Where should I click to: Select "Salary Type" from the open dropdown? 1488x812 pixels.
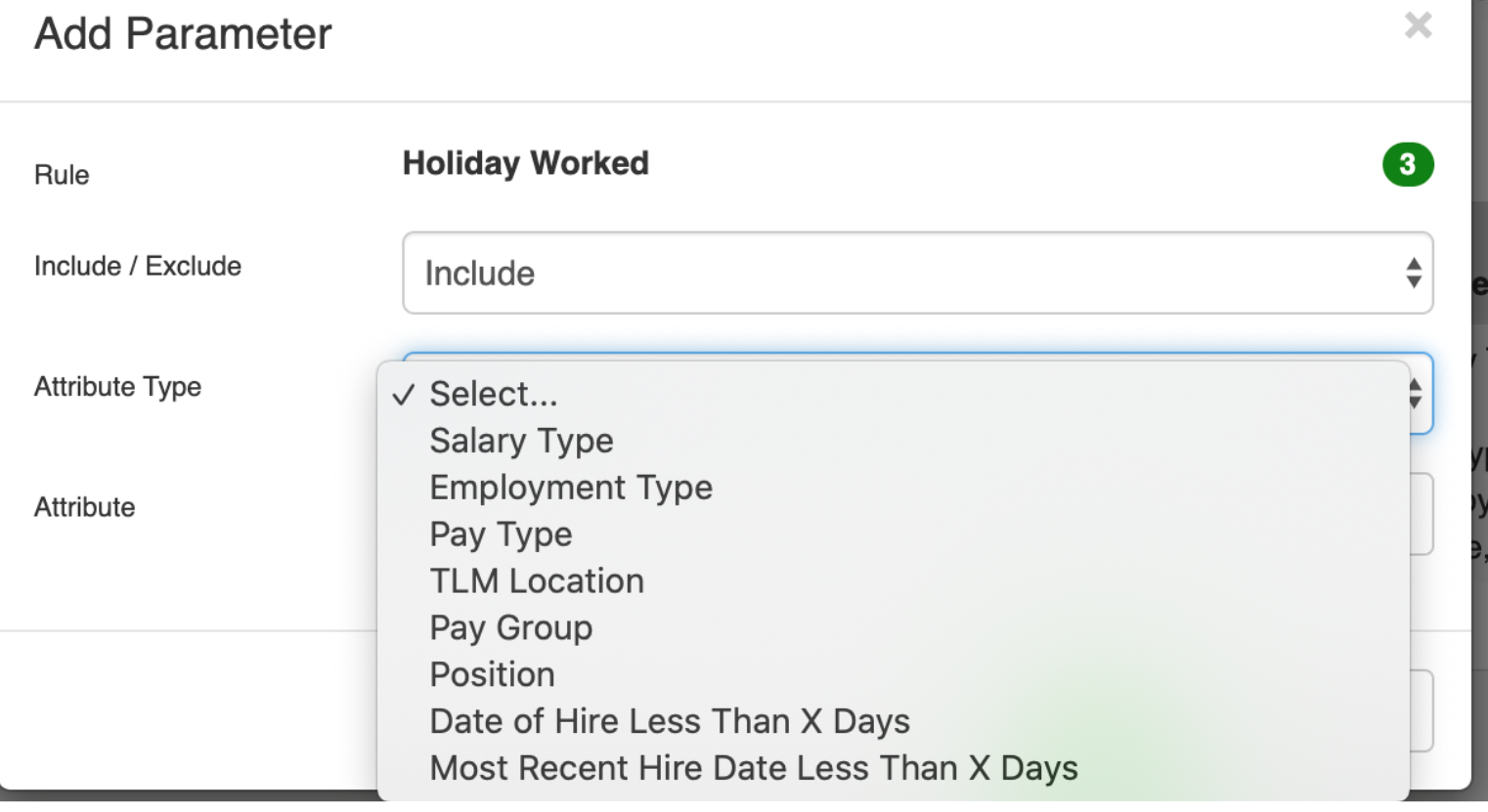coord(521,441)
